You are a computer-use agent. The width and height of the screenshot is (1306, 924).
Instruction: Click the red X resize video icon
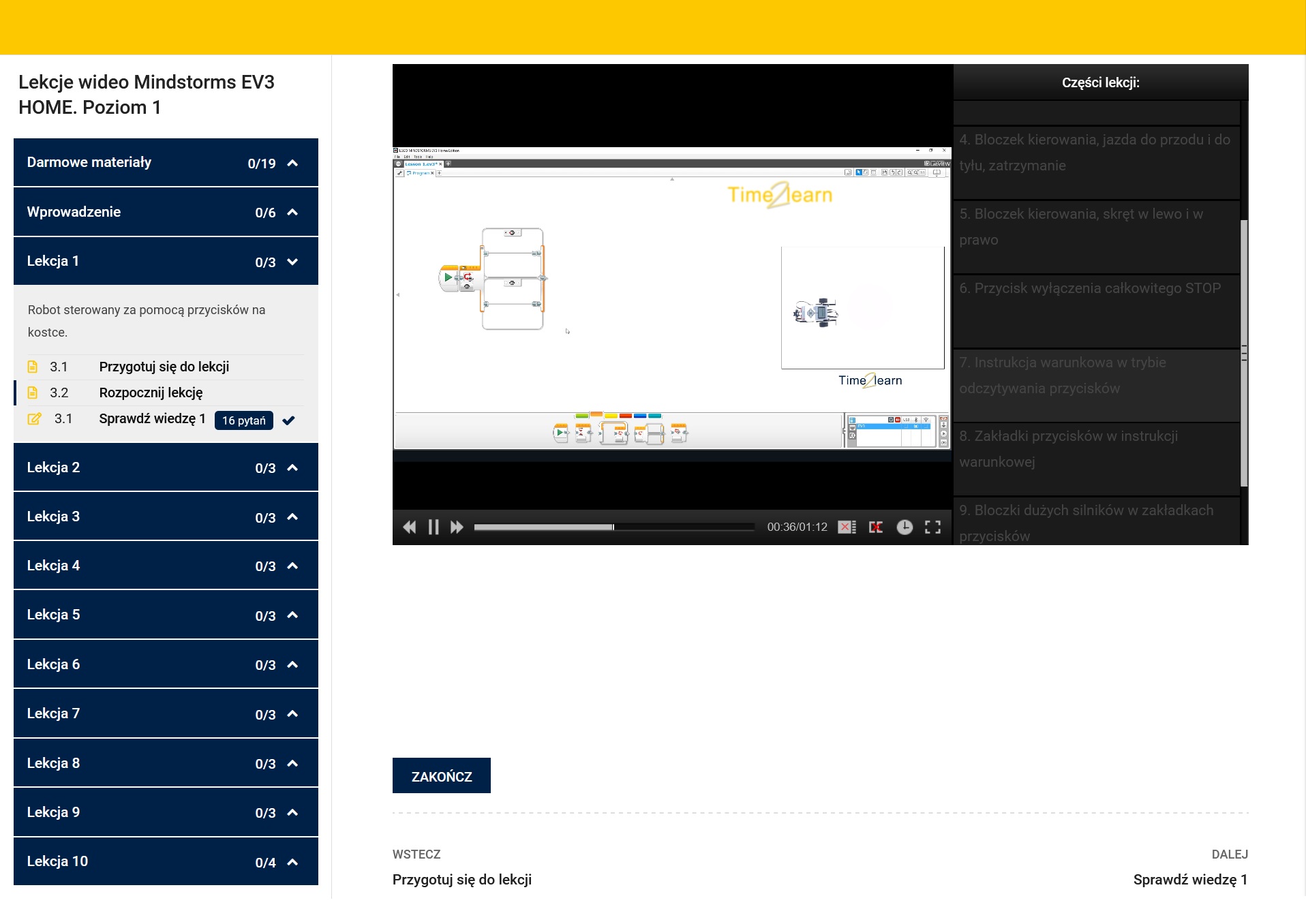(x=876, y=527)
